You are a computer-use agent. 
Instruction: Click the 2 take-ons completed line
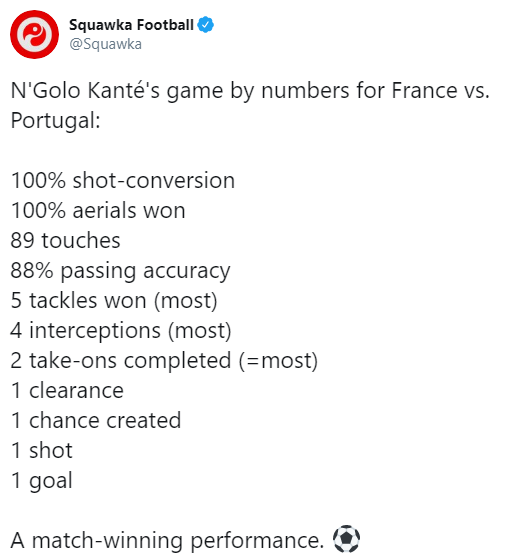click(x=164, y=361)
